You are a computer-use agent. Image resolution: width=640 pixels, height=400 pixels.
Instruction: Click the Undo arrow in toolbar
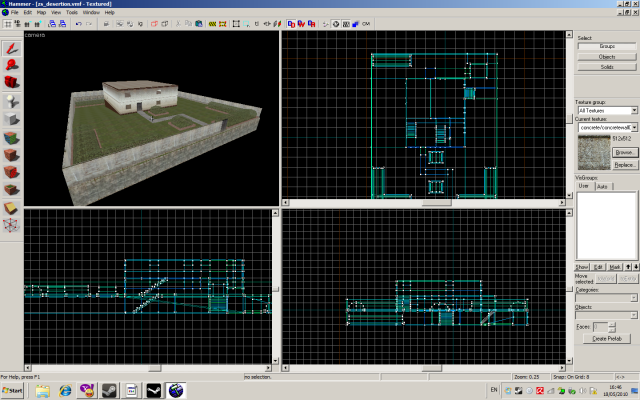click(x=79, y=22)
